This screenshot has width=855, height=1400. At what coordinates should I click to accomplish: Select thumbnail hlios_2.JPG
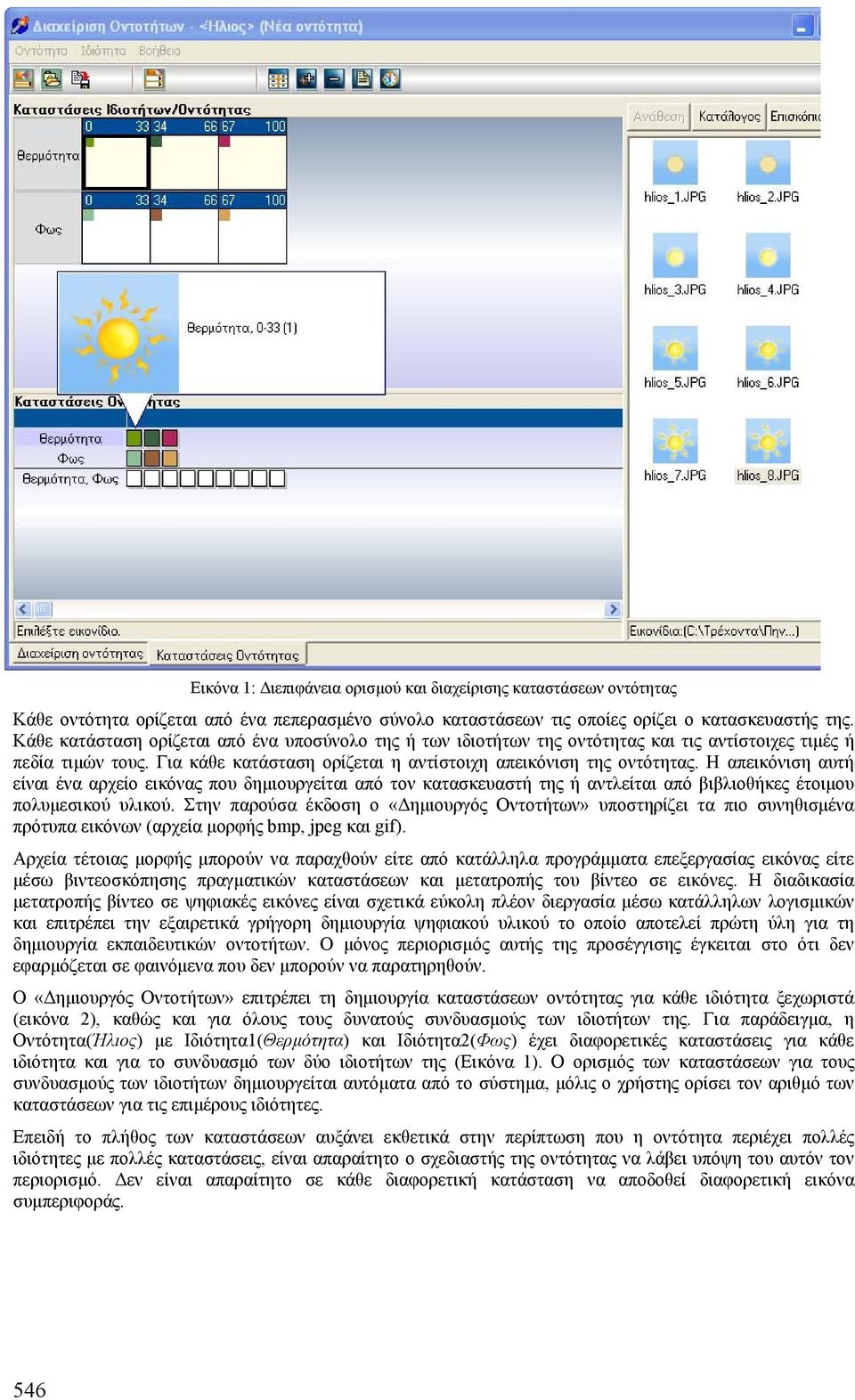pyautogui.click(x=768, y=173)
